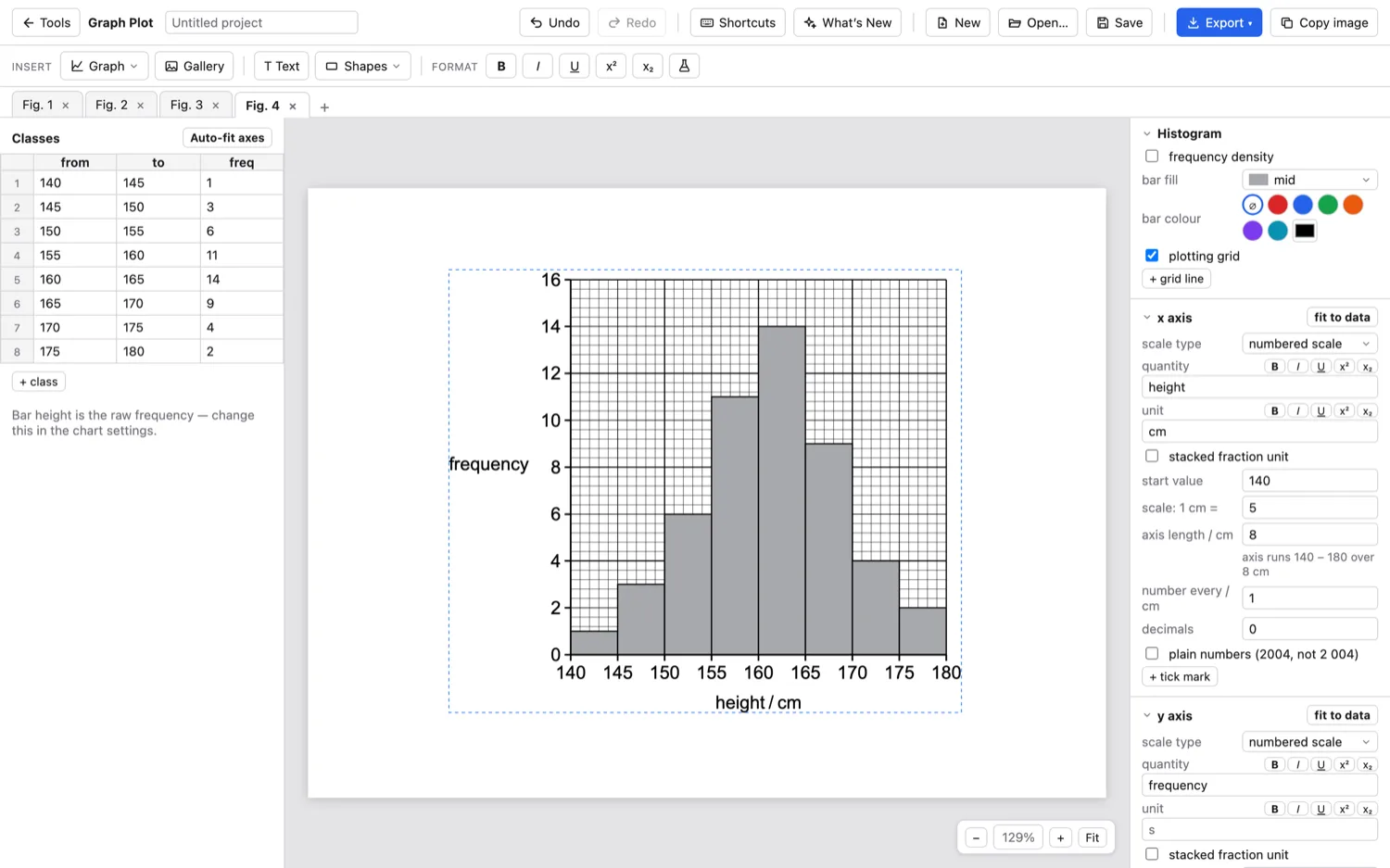Close the Fig. 3 tab

[x=216, y=106]
